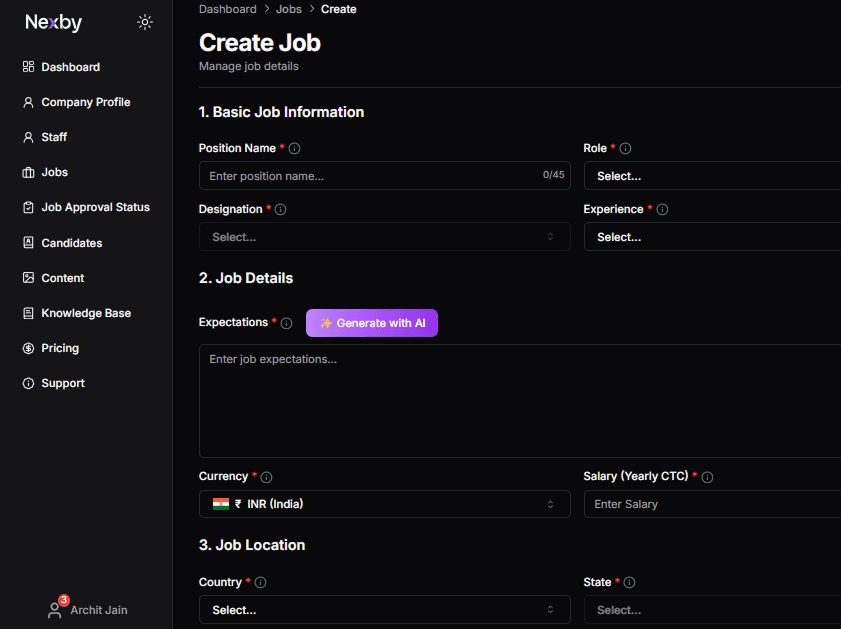Click the red notification badge on Archit Jain
This screenshot has width=841, height=629.
(x=63, y=598)
